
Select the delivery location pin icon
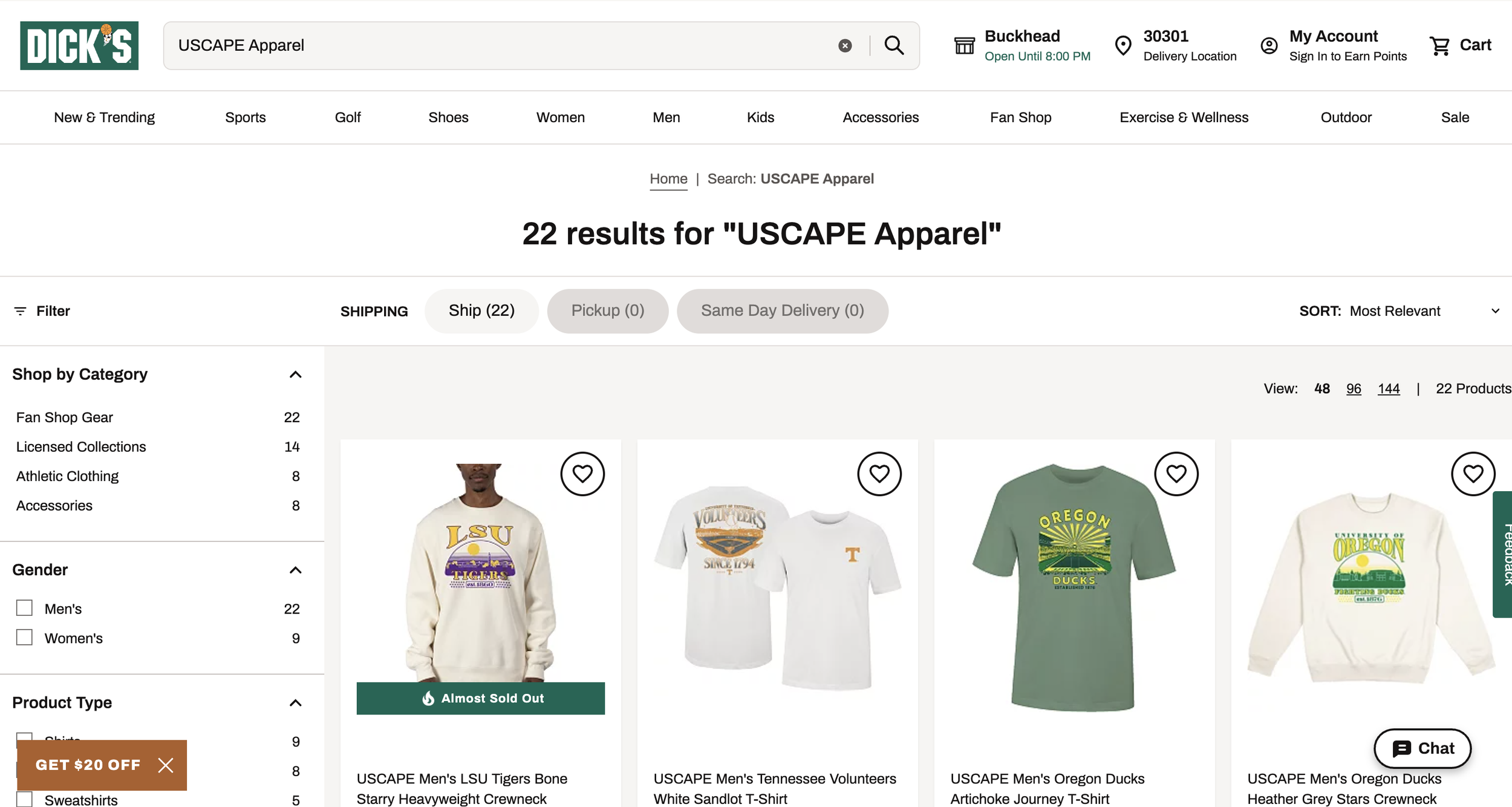[1123, 45]
